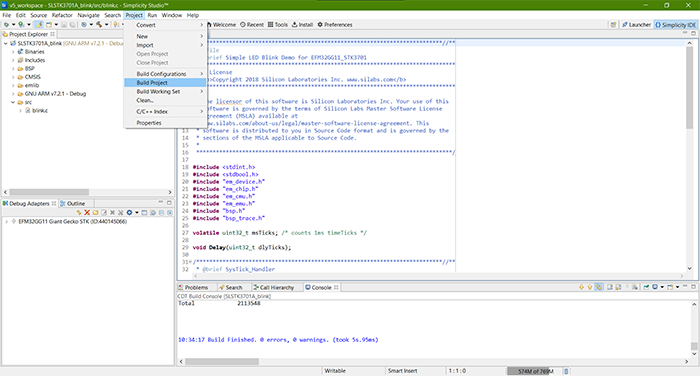This screenshot has width=700, height=376.
Task: Open Tools from the toolbar
Action: [278, 25]
